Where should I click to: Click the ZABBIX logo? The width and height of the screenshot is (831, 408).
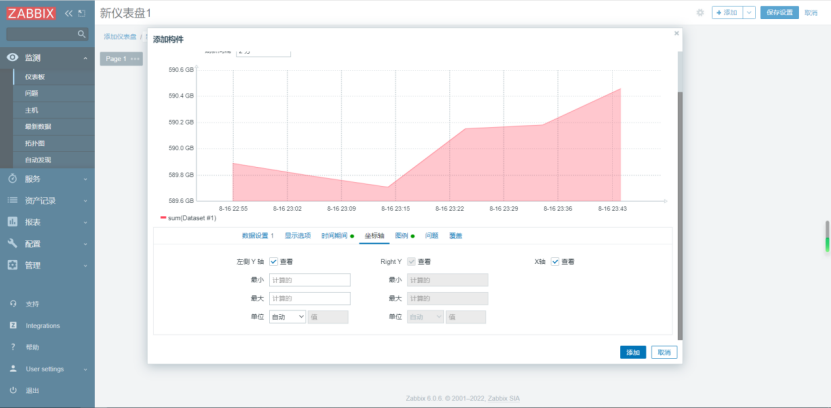tap(31, 14)
